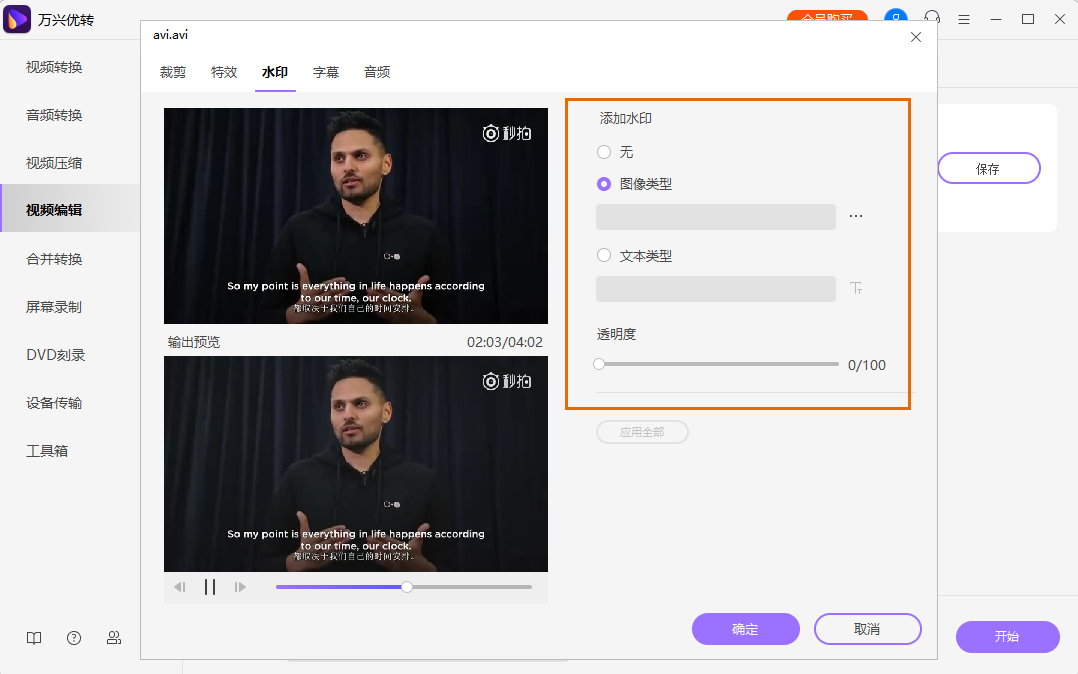Open the headset support menu

(x=932, y=18)
